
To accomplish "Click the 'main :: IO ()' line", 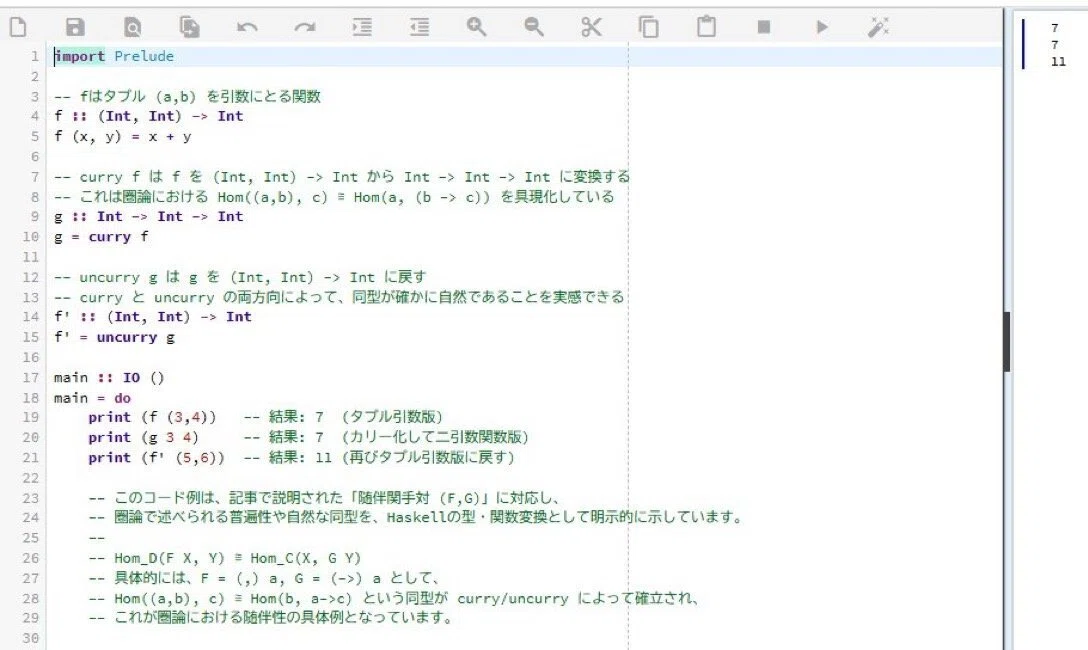I will (x=109, y=377).
